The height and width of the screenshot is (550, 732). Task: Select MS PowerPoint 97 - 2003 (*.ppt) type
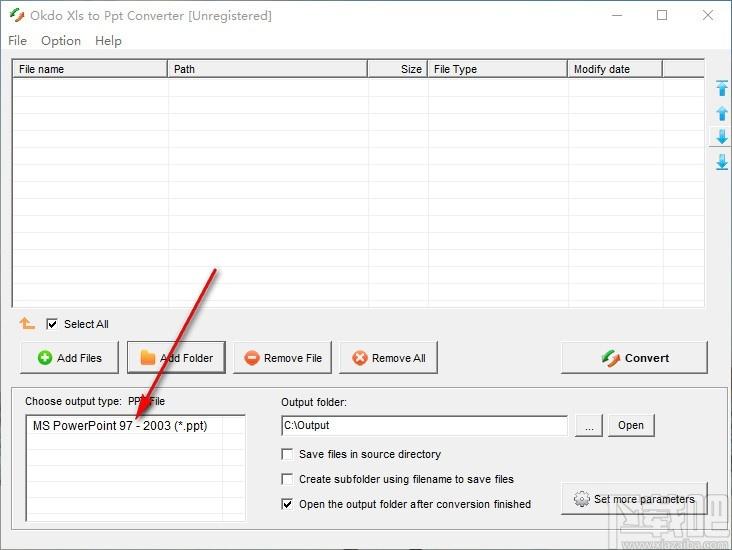click(120, 425)
